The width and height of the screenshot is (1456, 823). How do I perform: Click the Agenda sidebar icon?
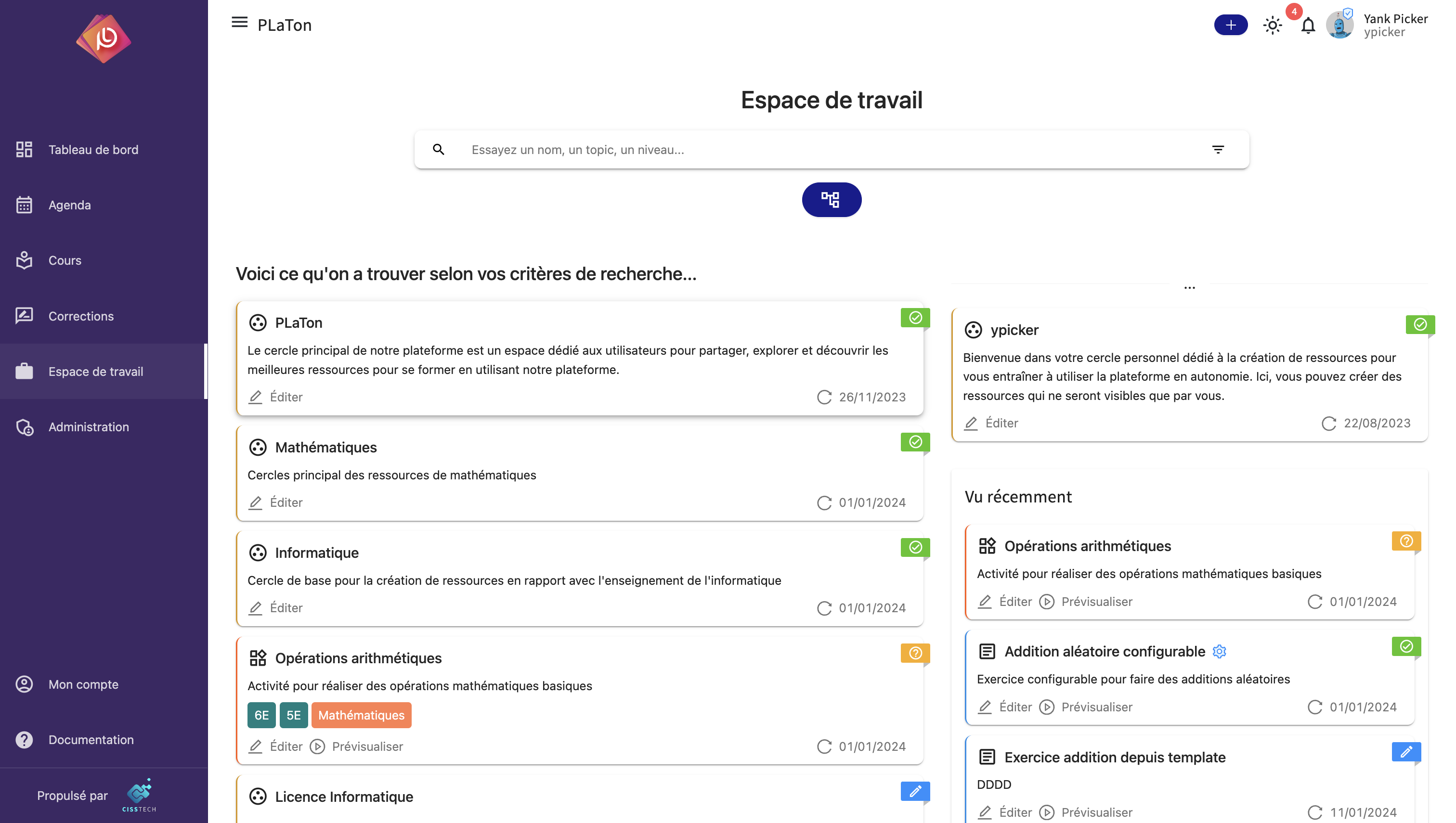pos(24,205)
